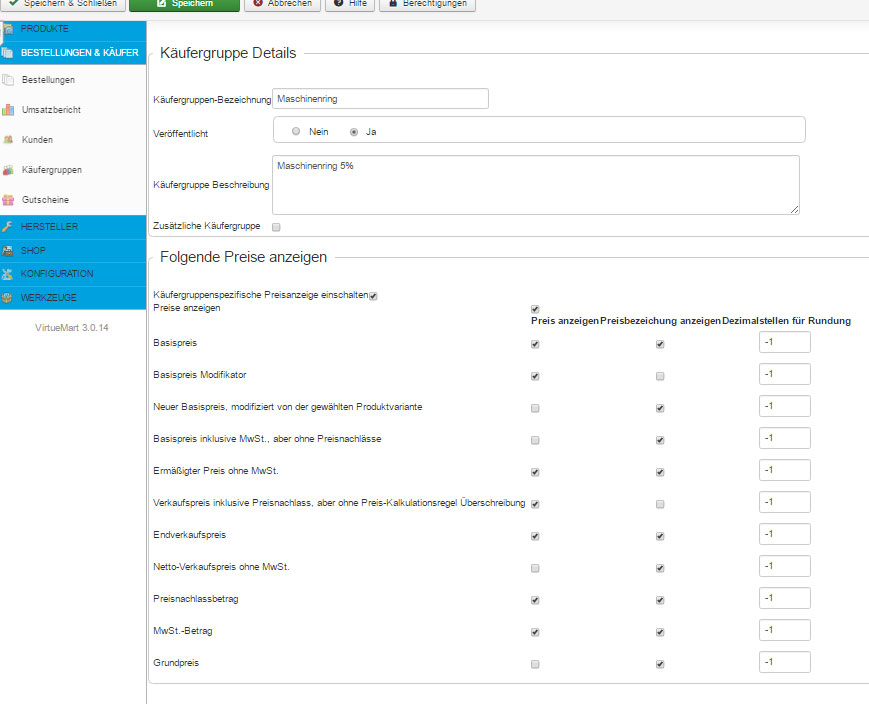Click the Käufergruppen-Bezeichnung text field
Viewport: 869px width, 704px height.
click(380, 98)
